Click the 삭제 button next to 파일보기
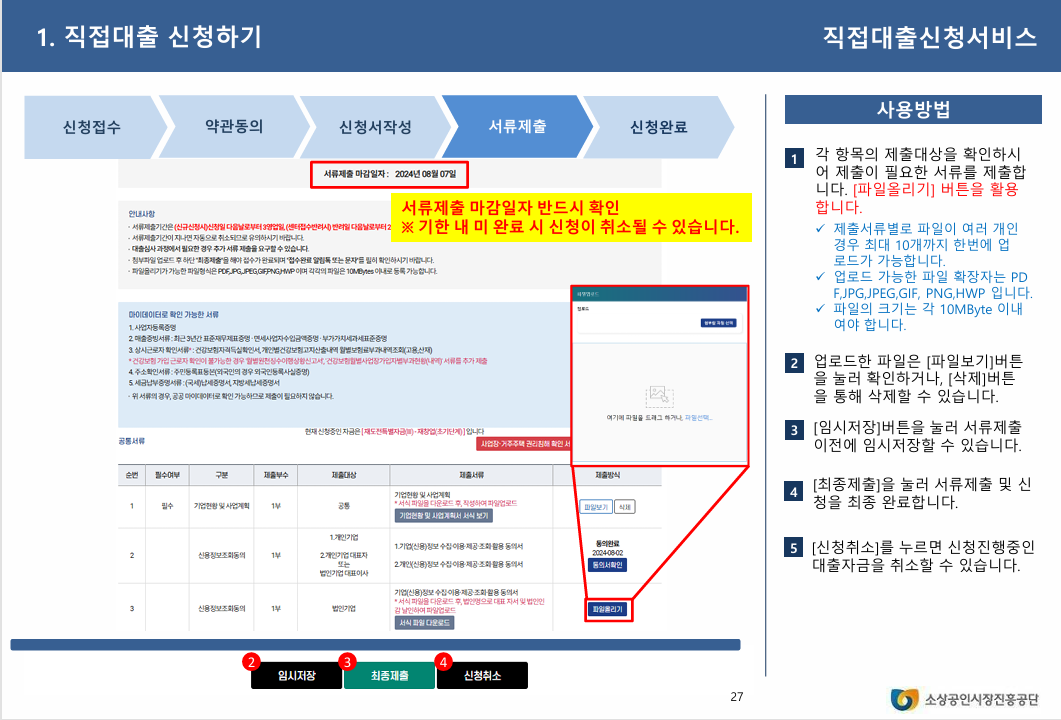The image size is (1061, 720). point(624,507)
